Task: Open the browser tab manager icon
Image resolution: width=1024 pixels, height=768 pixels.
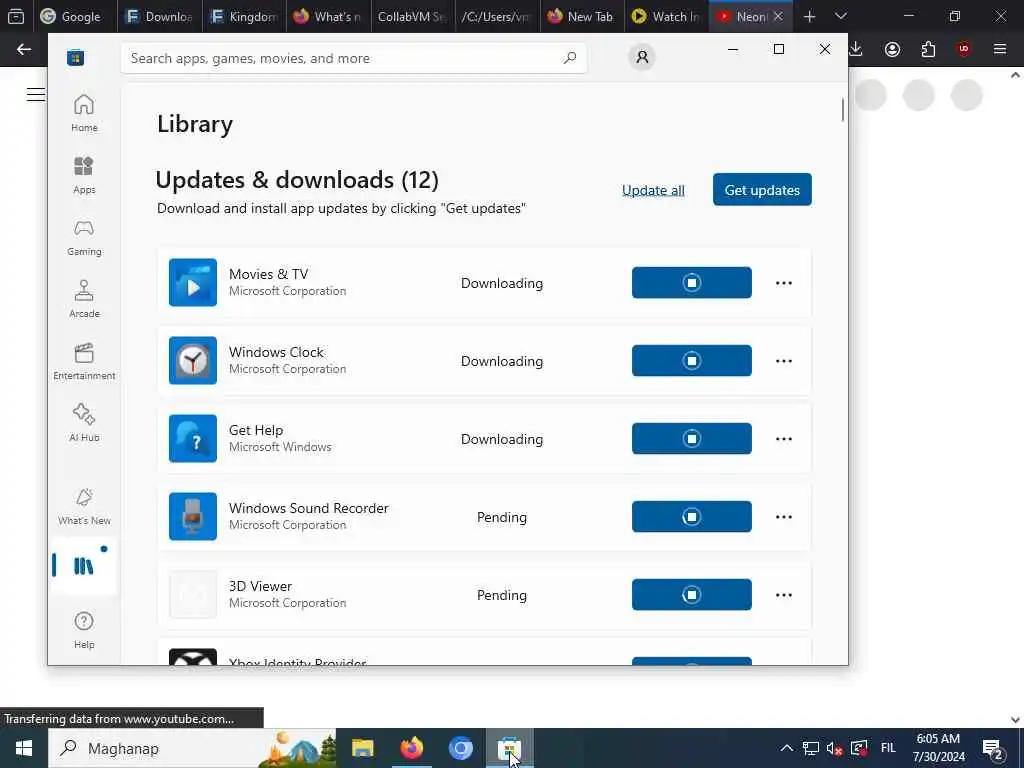Action: click(16, 16)
